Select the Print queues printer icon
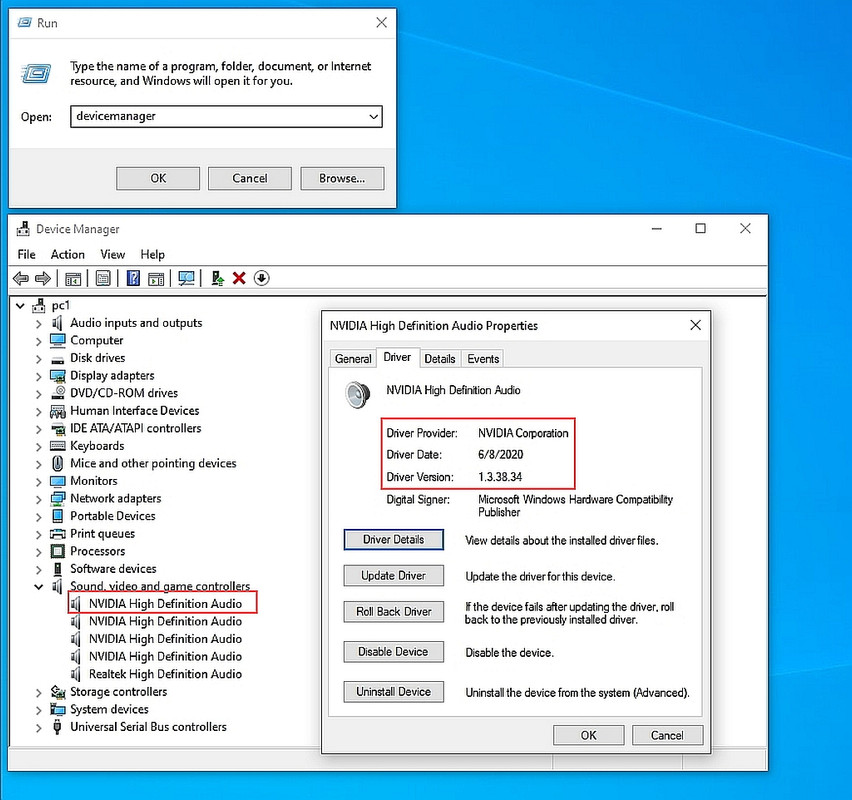This screenshot has width=852, height=800. tap(58, 534)
